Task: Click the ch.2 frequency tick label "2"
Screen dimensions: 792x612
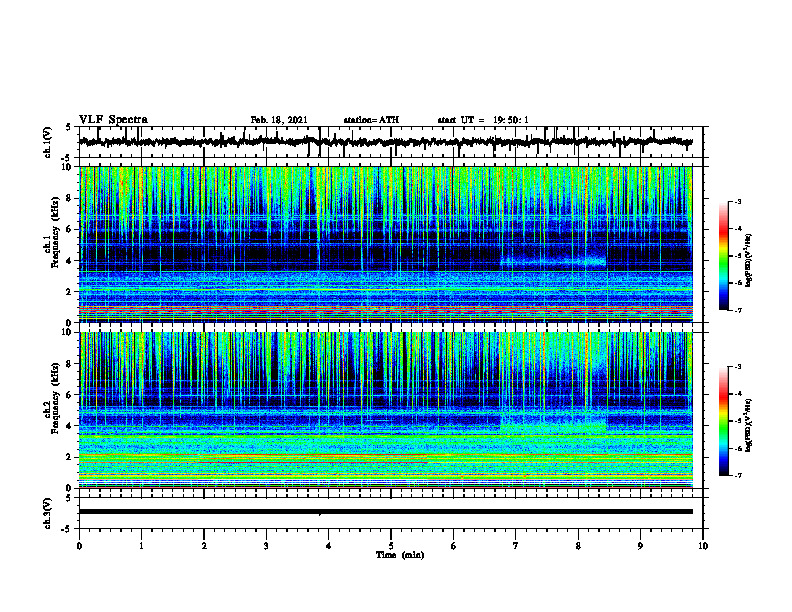Action: [69, 457]
